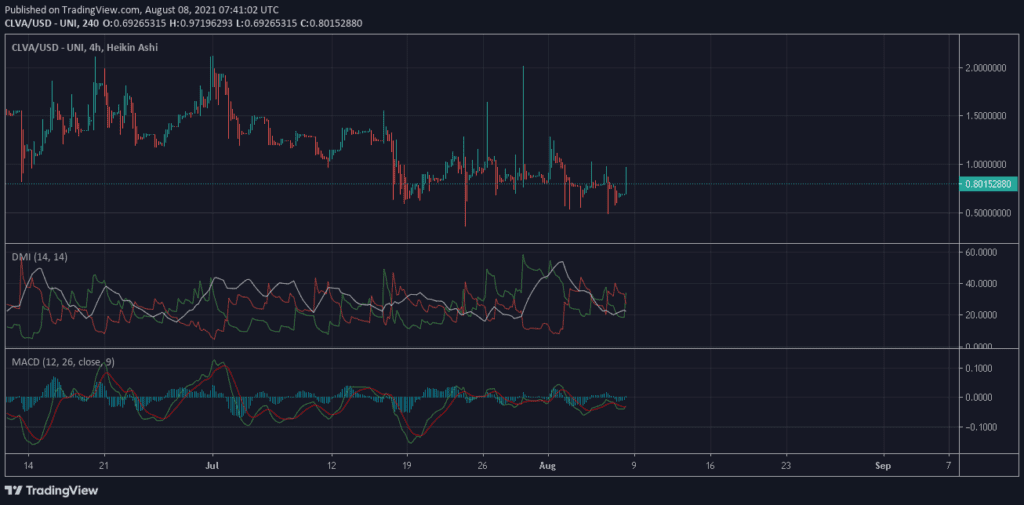Select the Aug marker on time axis
The width and height of the screenshot is (1024, 505).
546,466
